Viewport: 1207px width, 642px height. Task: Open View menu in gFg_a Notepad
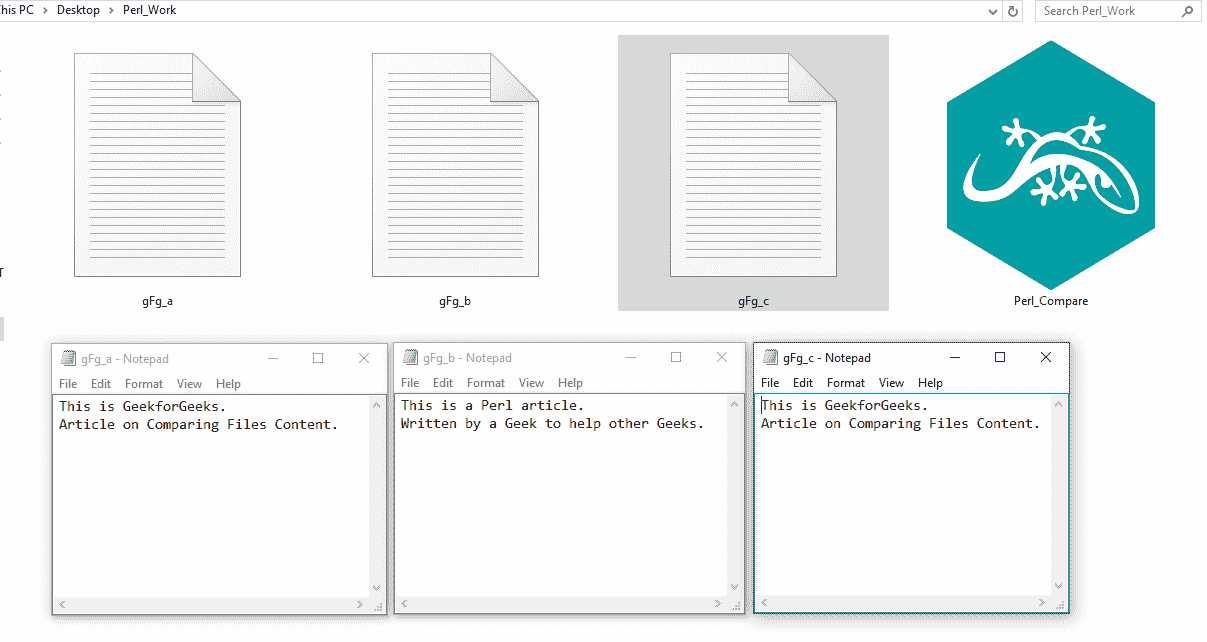189,384
